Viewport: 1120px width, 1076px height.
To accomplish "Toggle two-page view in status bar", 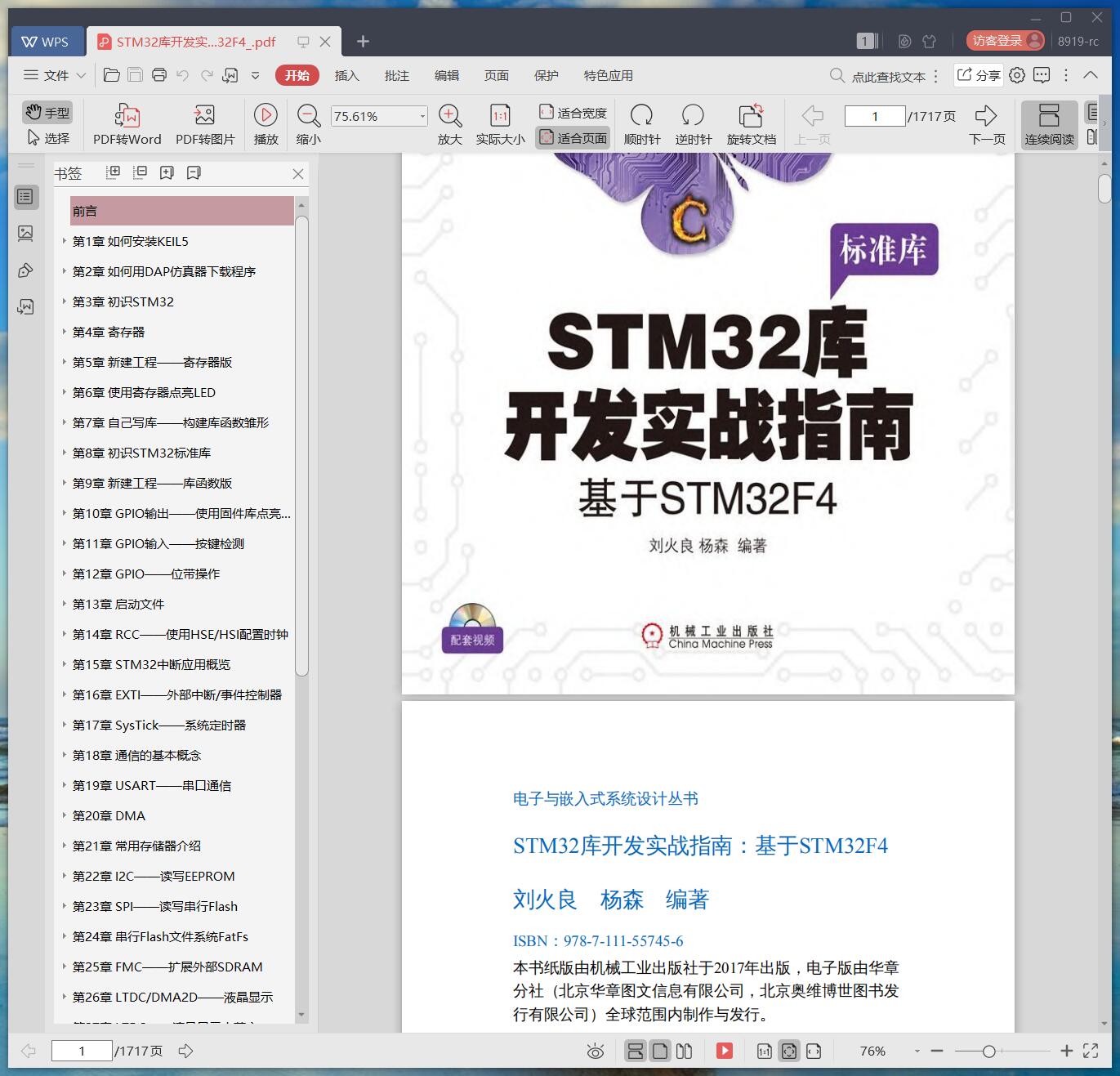I will tap(685, 1051).
